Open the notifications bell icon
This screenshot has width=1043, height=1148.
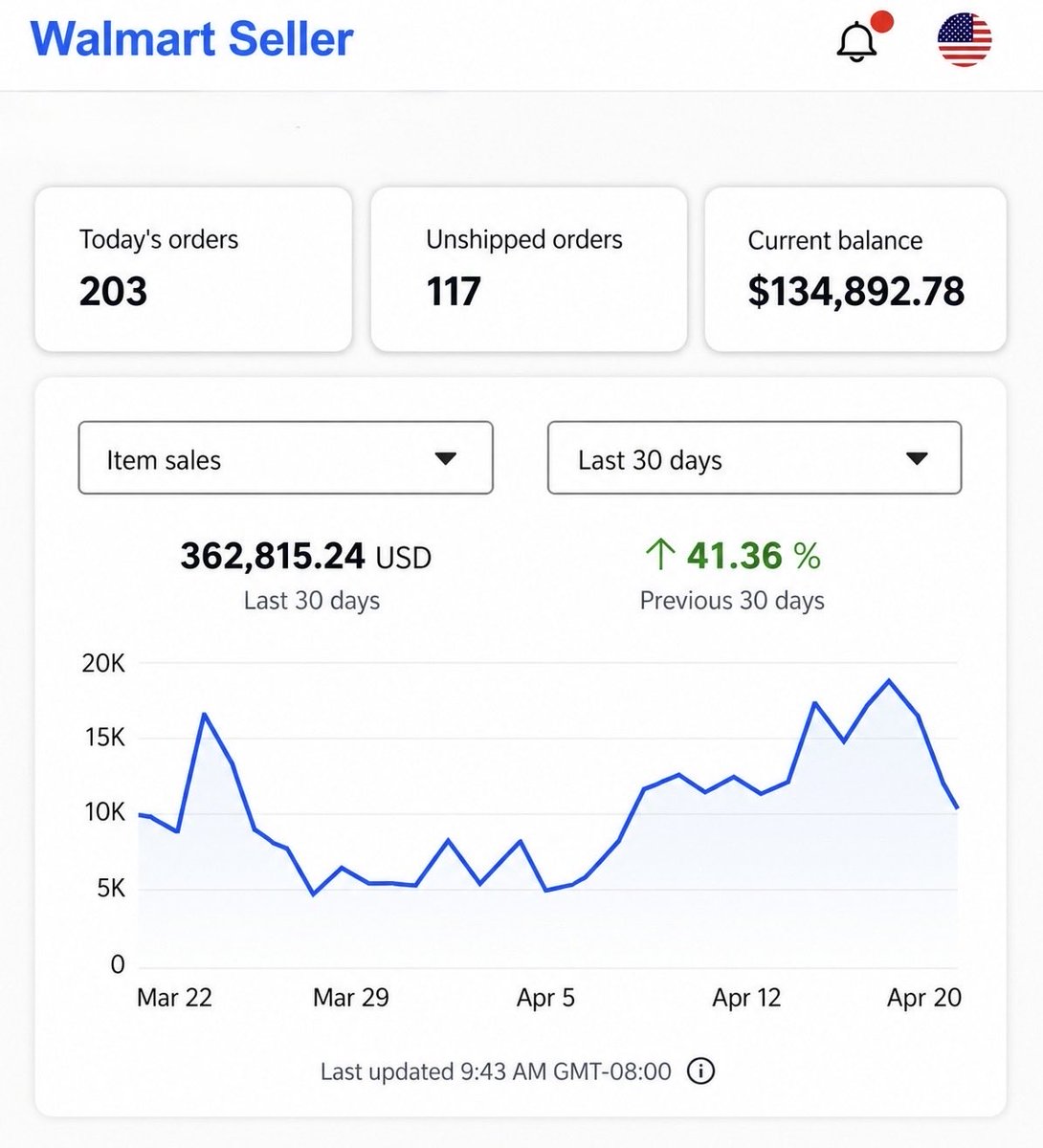pyautogui.click(x=857, y=41)
